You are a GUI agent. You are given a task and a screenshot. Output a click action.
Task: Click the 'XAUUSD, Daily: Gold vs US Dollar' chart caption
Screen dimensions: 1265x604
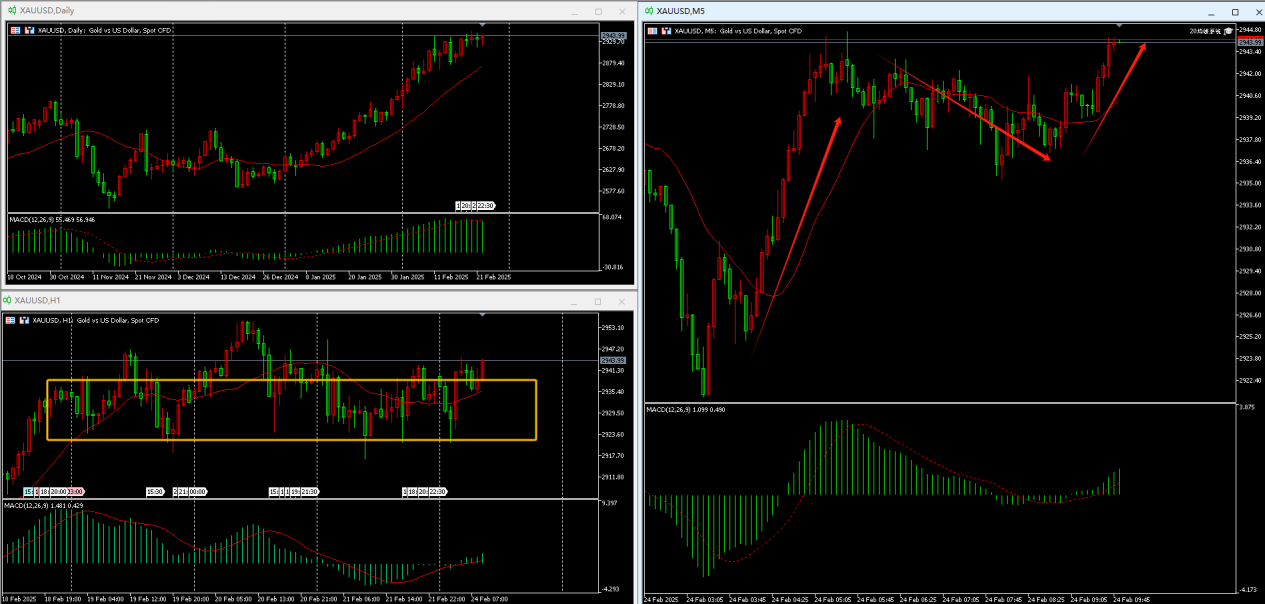click(x=105, y=31)
